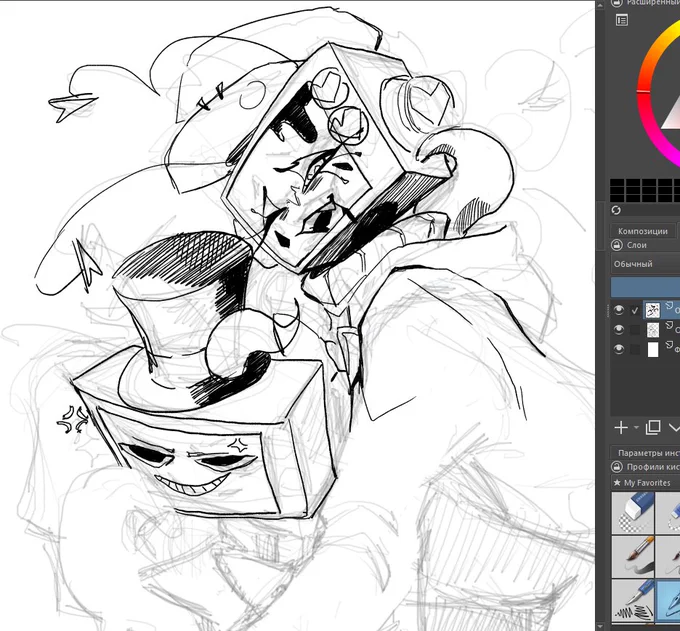This screenshot has height=631, width=680.
Task: Open the Обычный blend mode dropdown
Action: (646, 264)
